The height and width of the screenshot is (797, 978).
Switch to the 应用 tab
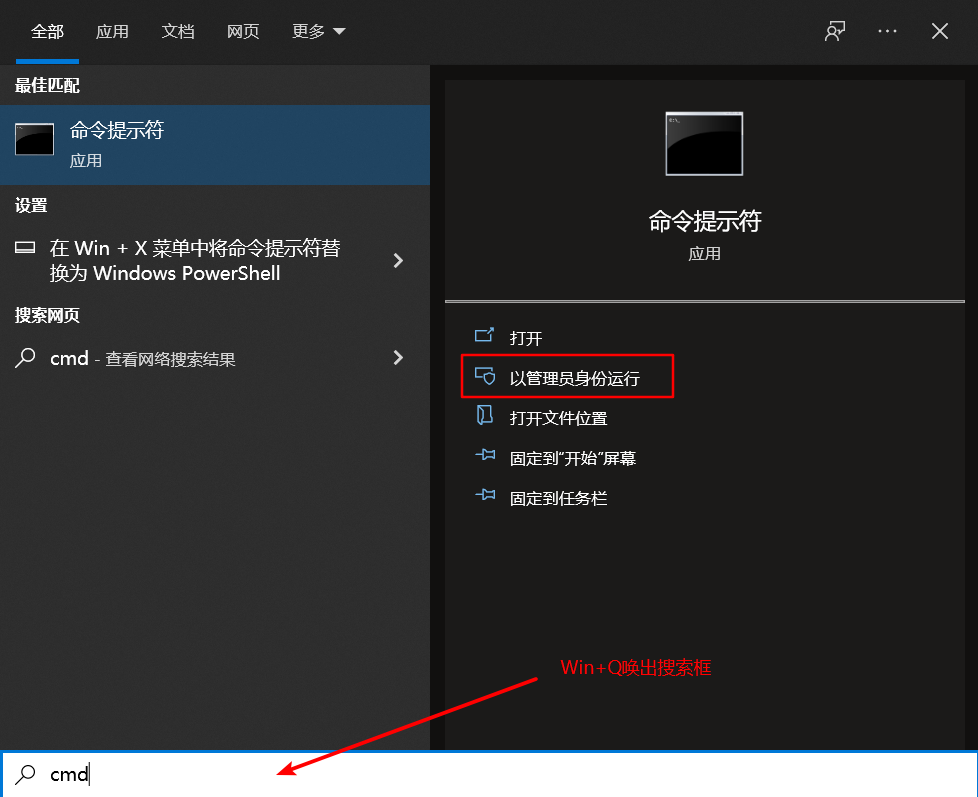coord(112,31)
